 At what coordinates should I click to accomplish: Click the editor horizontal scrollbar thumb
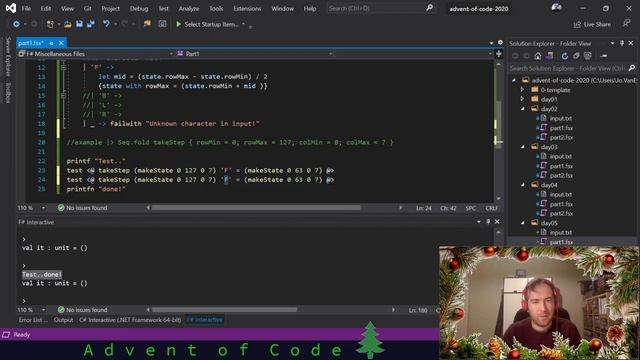pos(256,208)
